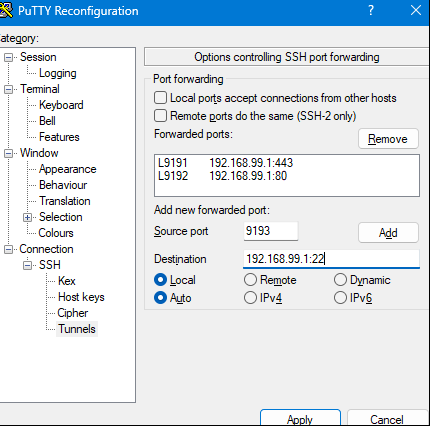Select the Remote radio button
430x426 pixels.
point(250,280)
